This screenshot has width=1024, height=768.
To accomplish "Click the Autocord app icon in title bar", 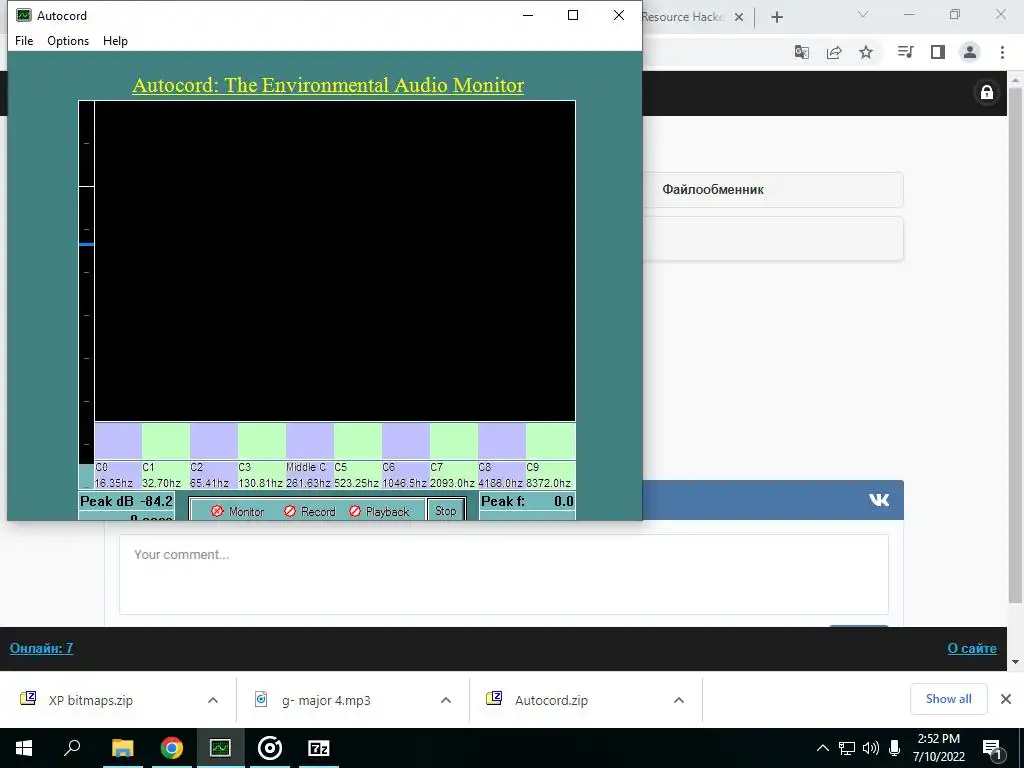I will point(24,15).
